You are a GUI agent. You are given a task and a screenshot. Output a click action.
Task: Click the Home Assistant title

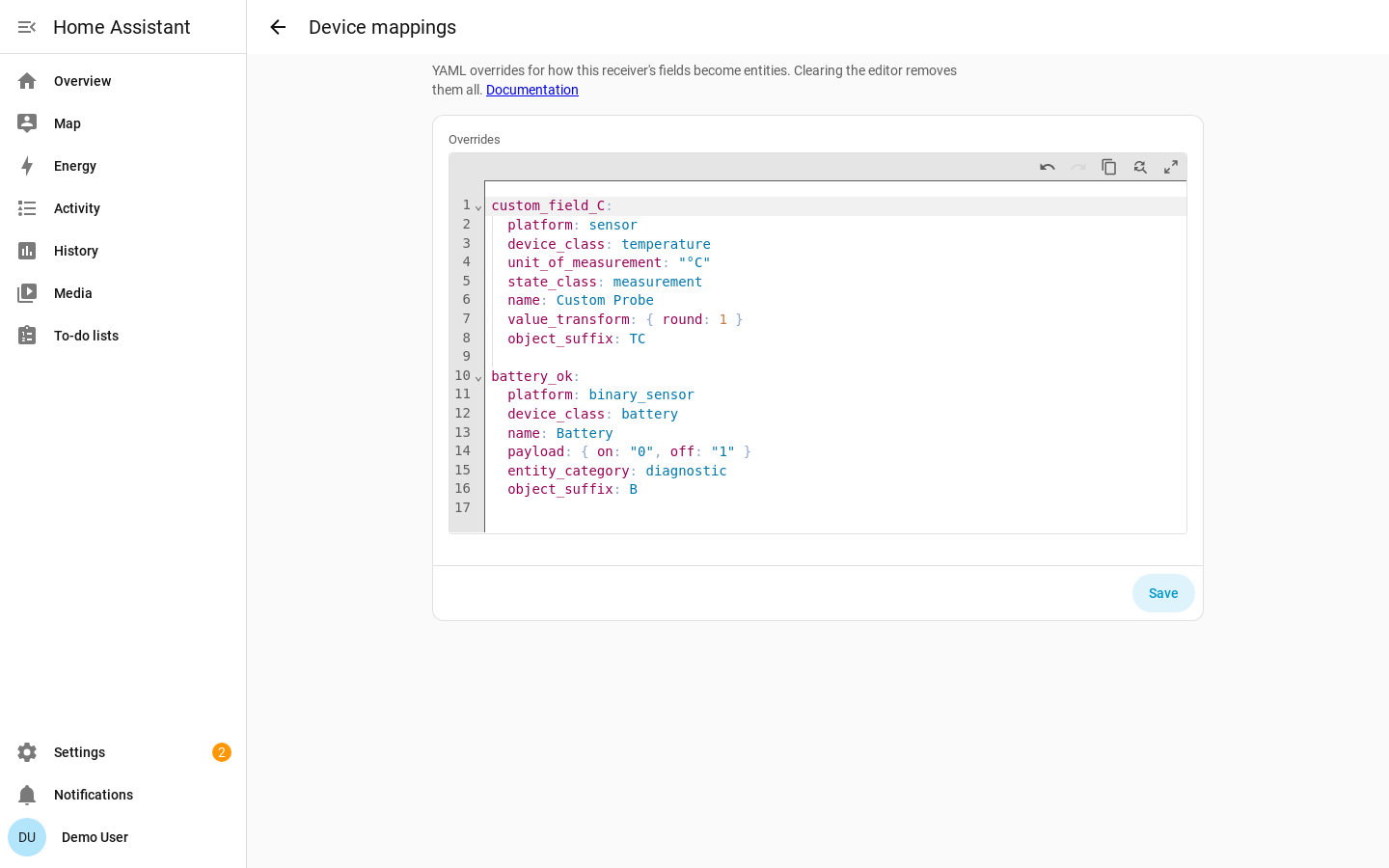point(122,27)
